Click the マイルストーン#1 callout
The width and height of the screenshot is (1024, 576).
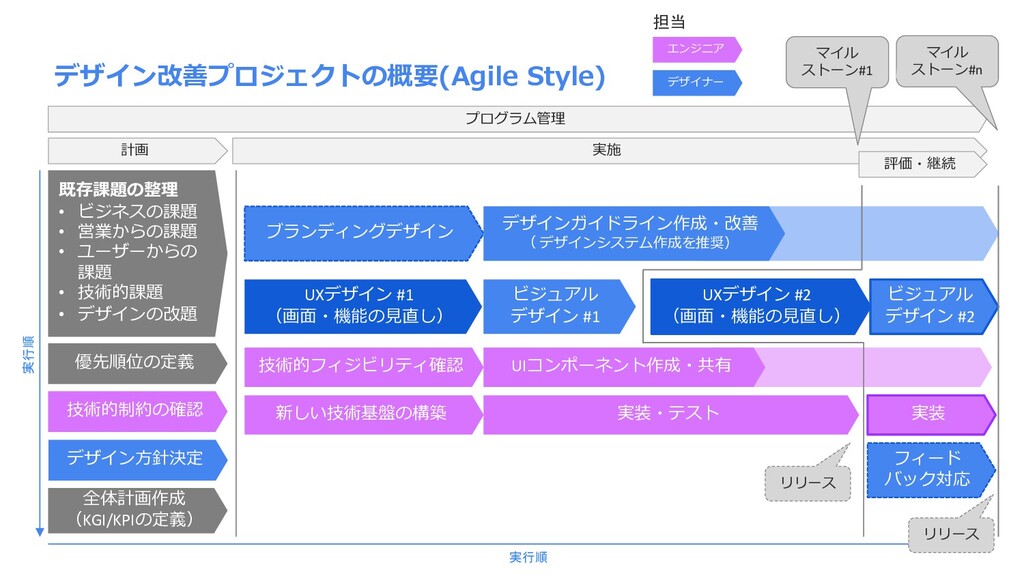[x=837, y=62]
